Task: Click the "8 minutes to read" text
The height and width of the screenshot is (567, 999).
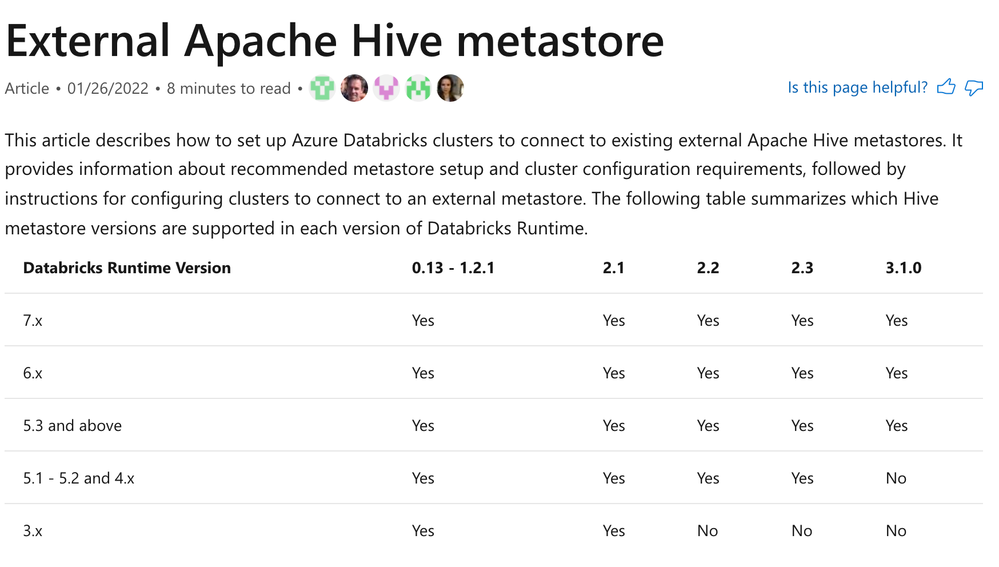Action: (229, 89)
